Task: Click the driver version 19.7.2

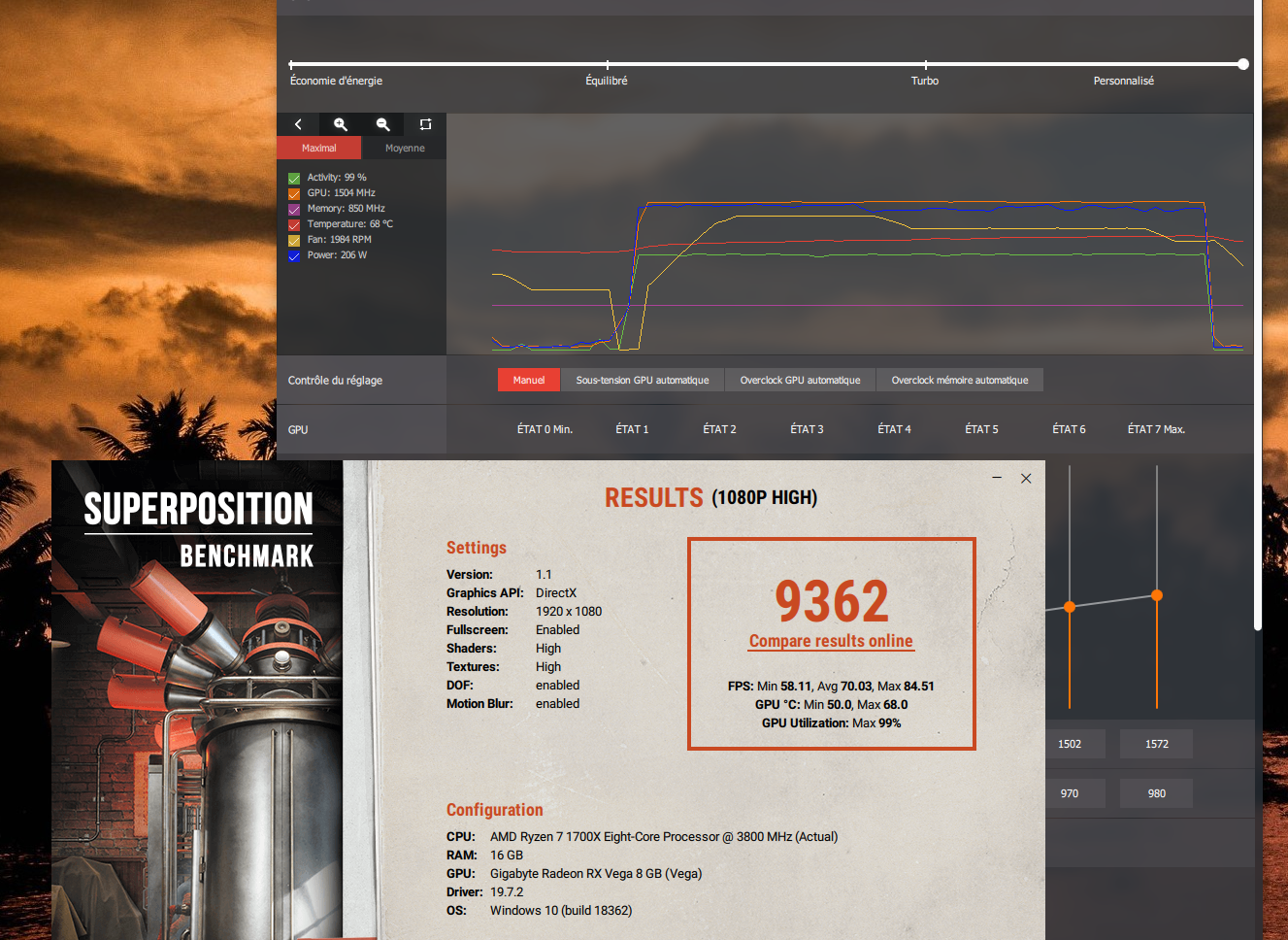Action: (x=507, y=891)
